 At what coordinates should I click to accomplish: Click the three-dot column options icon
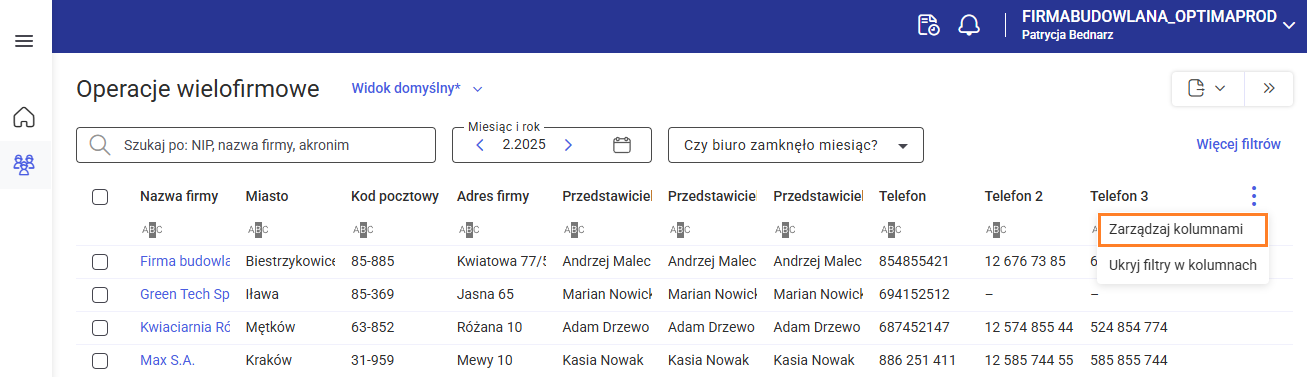pos(1254,196)
